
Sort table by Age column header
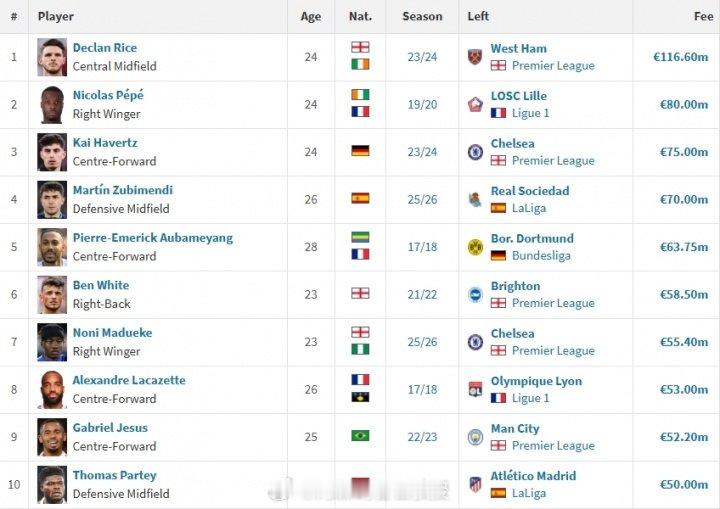click(310, 17)
